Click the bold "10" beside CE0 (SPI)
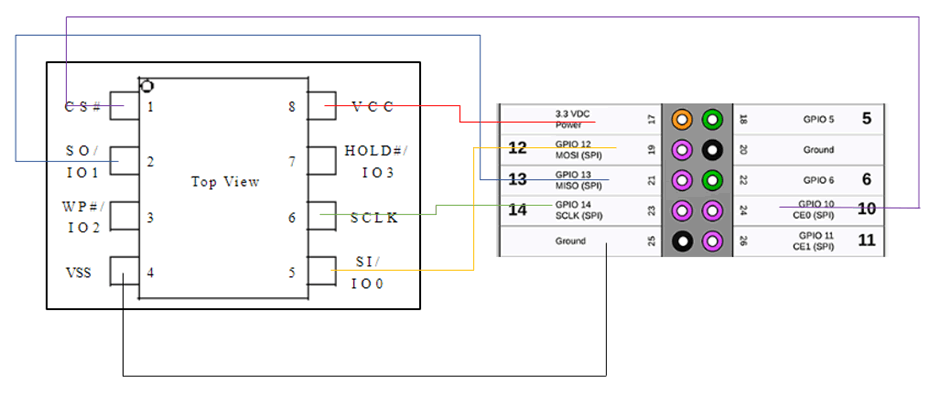940x407 pixels. click(866, 209)
